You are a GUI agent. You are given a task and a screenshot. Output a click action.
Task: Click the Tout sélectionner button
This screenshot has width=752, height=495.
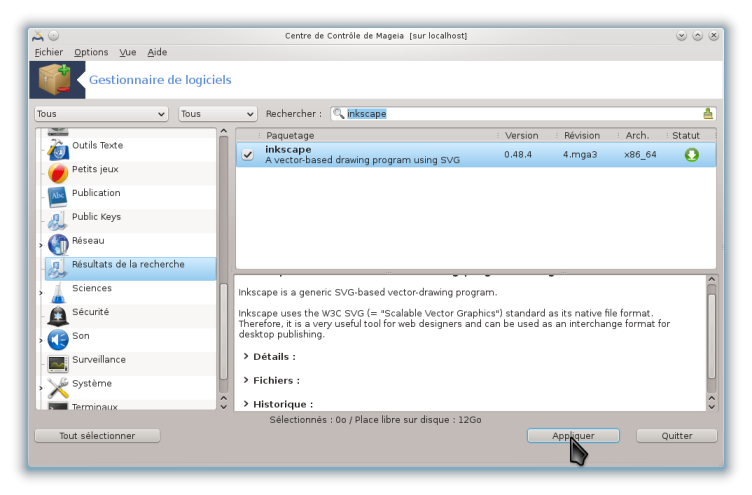pos(97,436)
